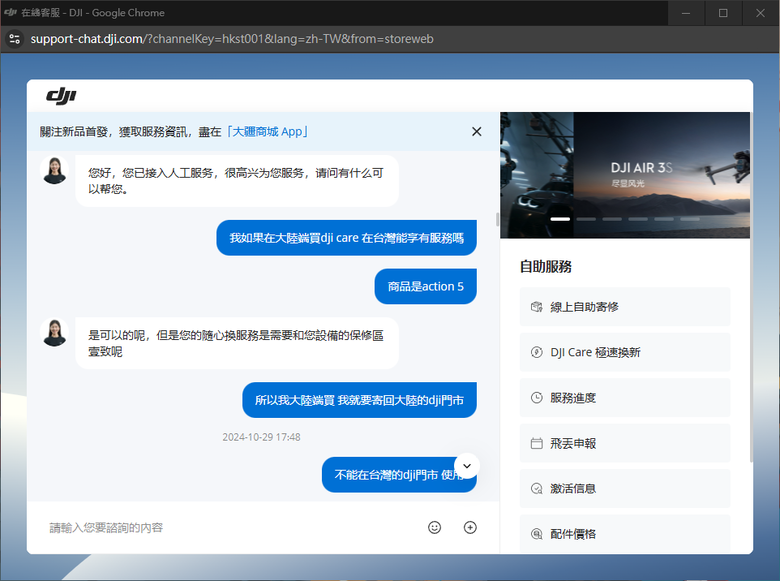This screenshot has height=581, width=780.
Task: Click the 商品是action 5 message bubble
Action: tap(425, 287)
